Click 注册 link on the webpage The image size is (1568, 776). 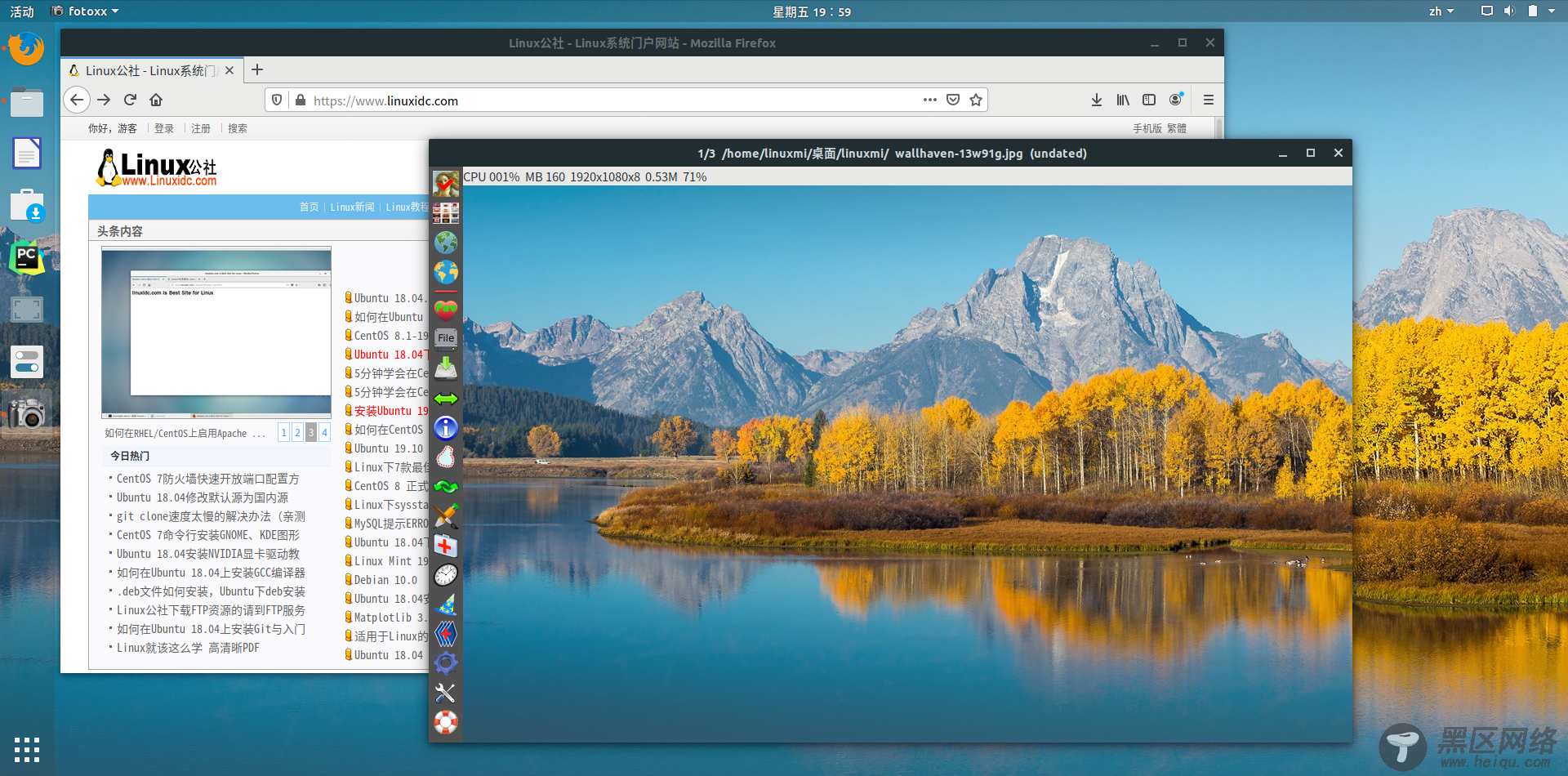201,128
